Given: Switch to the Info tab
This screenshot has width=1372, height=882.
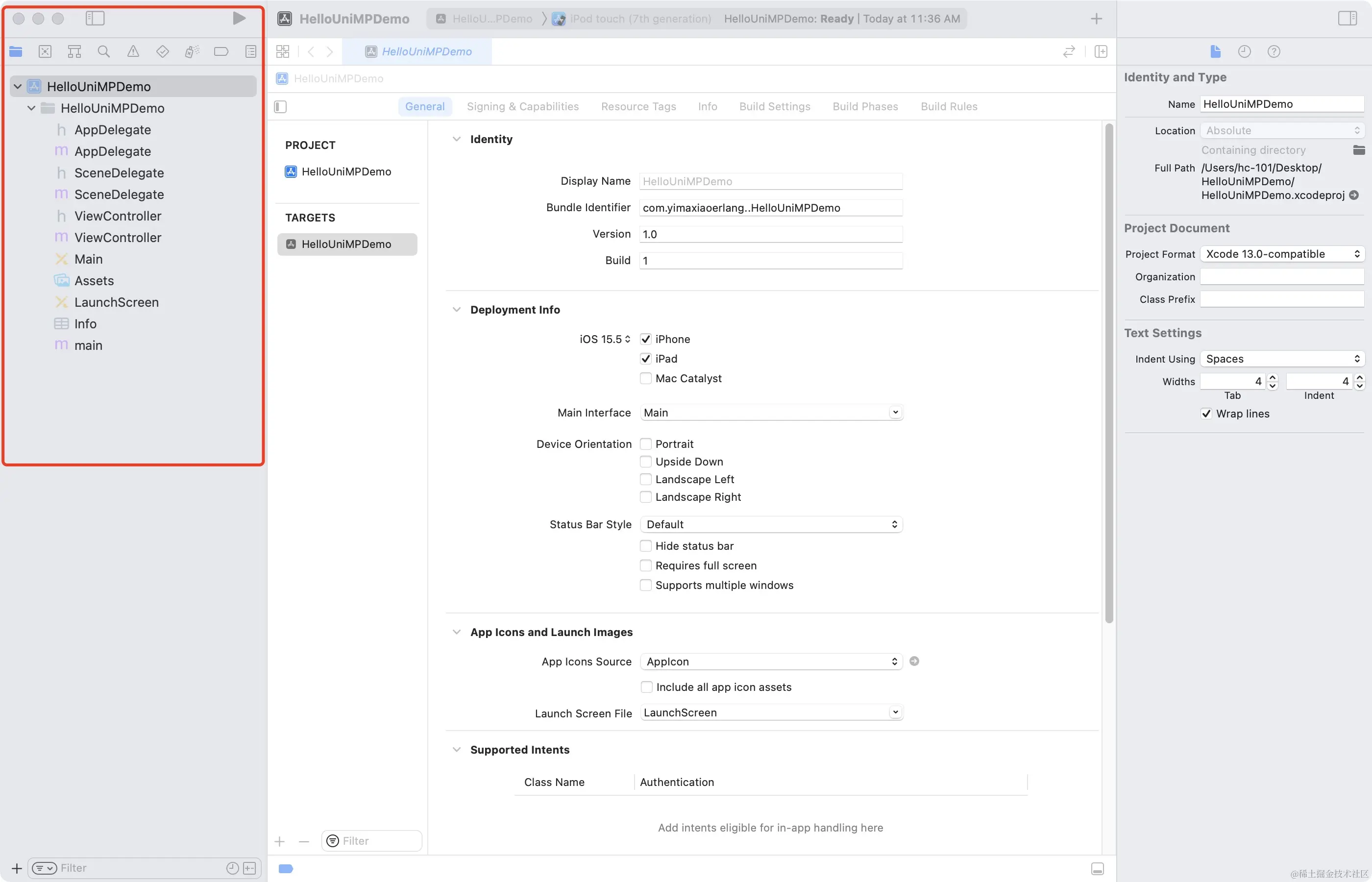Looking at the screenshot, I should [707, 106].
